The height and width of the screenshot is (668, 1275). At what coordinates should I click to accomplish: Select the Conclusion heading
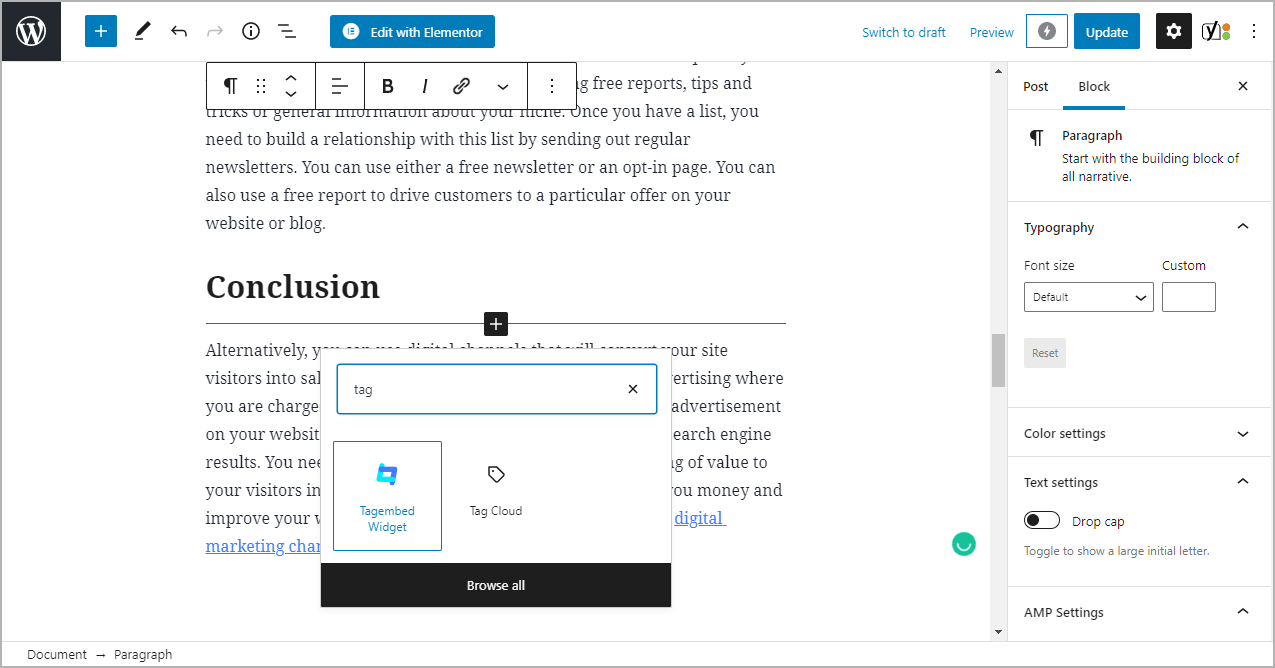(x=293, y=287)
